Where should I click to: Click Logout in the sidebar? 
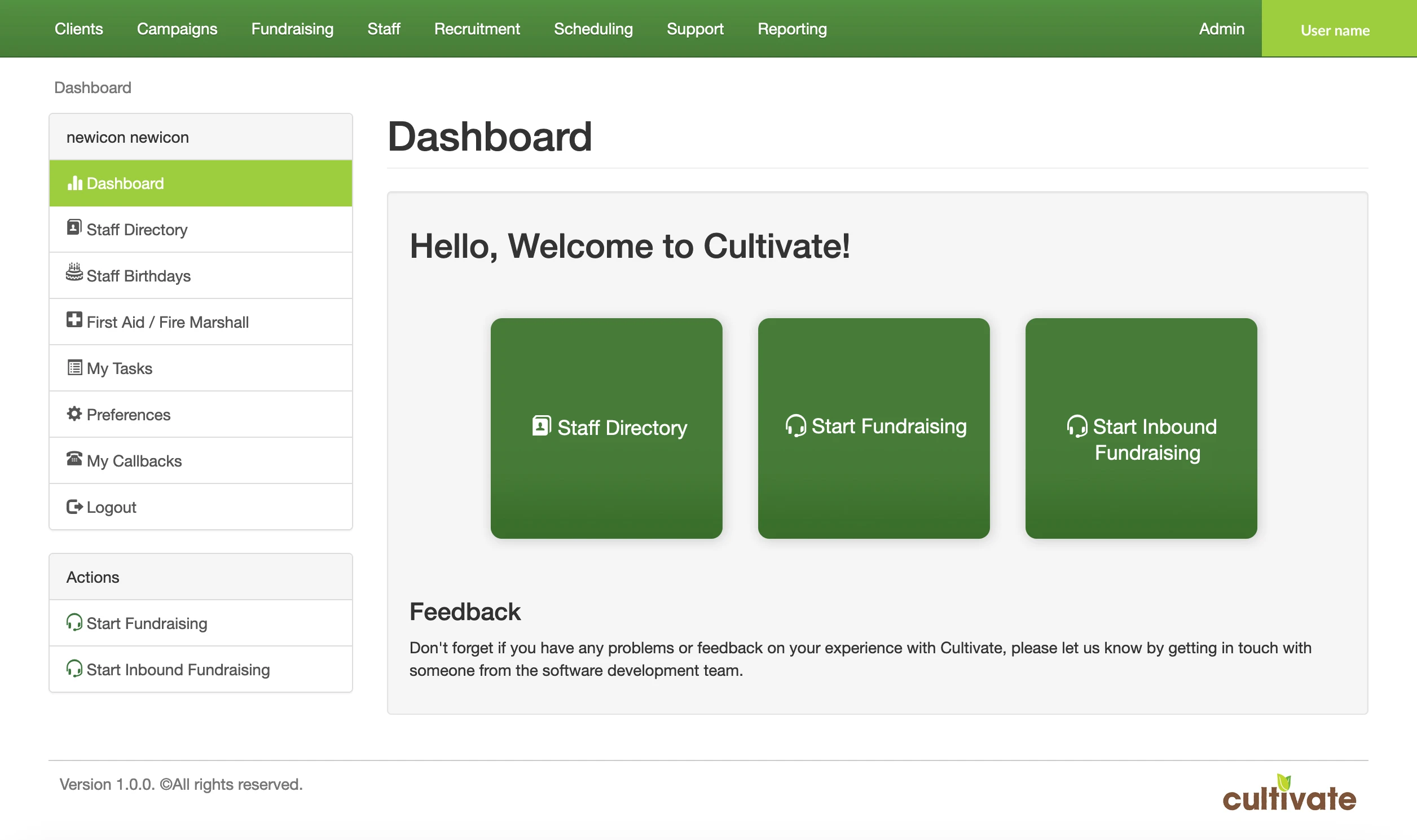coord(201,507)
